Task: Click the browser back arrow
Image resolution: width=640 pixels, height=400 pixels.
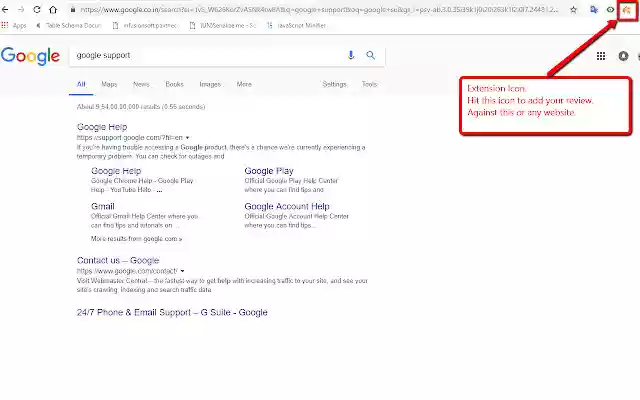Action: [x=4, y=9]
